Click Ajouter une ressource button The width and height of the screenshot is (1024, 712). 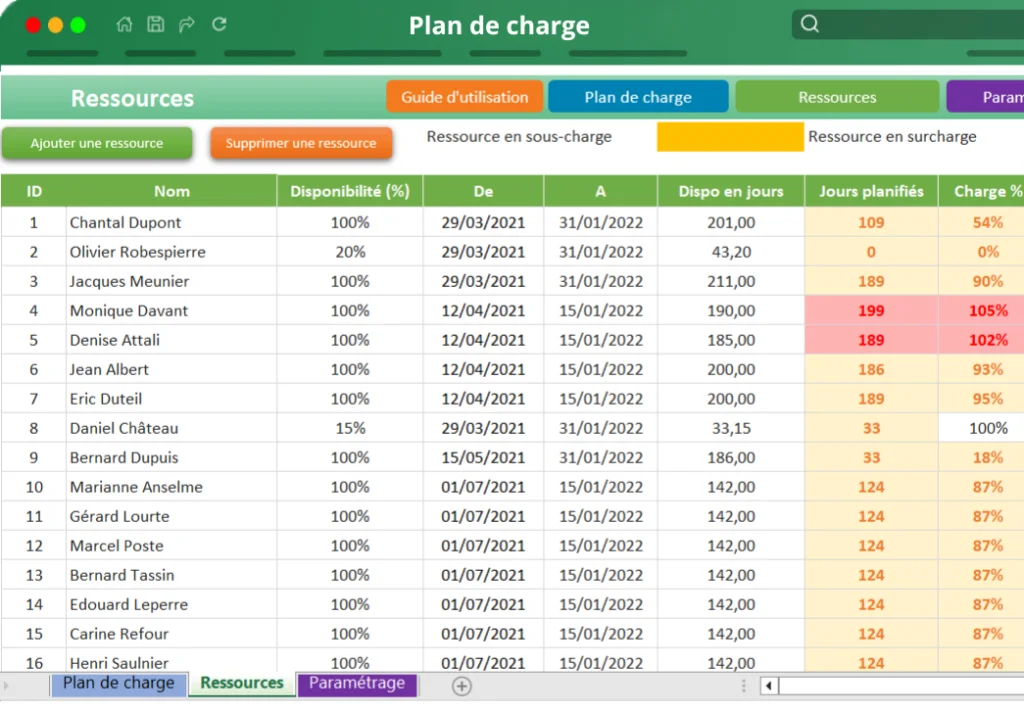(x=97, y=143)
